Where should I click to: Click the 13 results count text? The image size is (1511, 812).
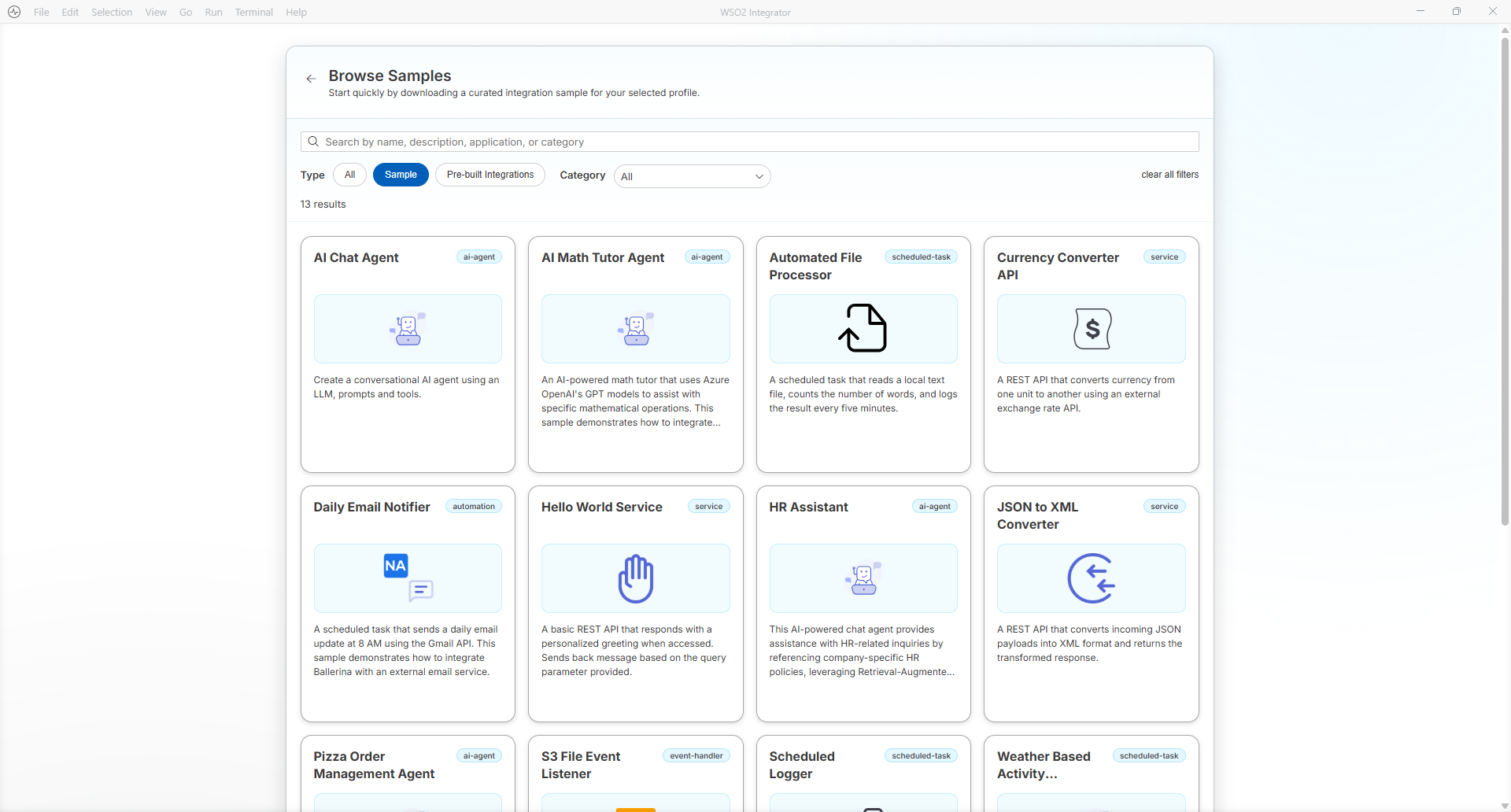pos(323,205)
